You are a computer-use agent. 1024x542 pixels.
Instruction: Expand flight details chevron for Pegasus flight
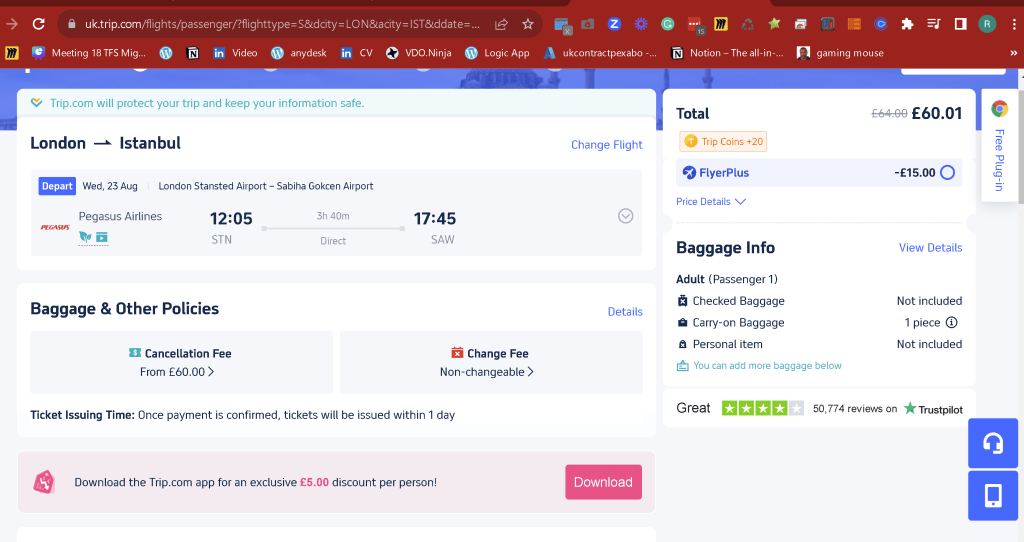tap(625, 216)
